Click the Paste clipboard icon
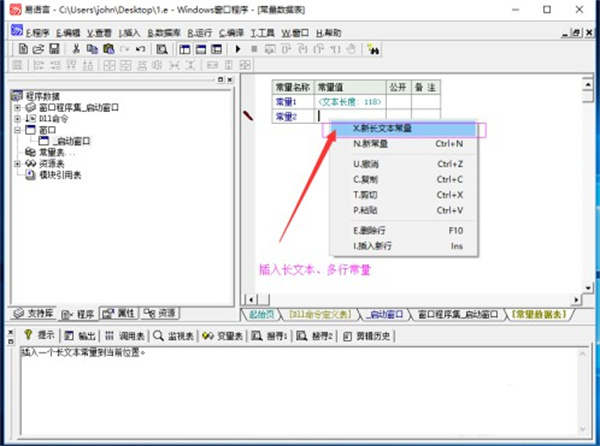The width and height of the screenshot is (600, 446). point(109,49)
